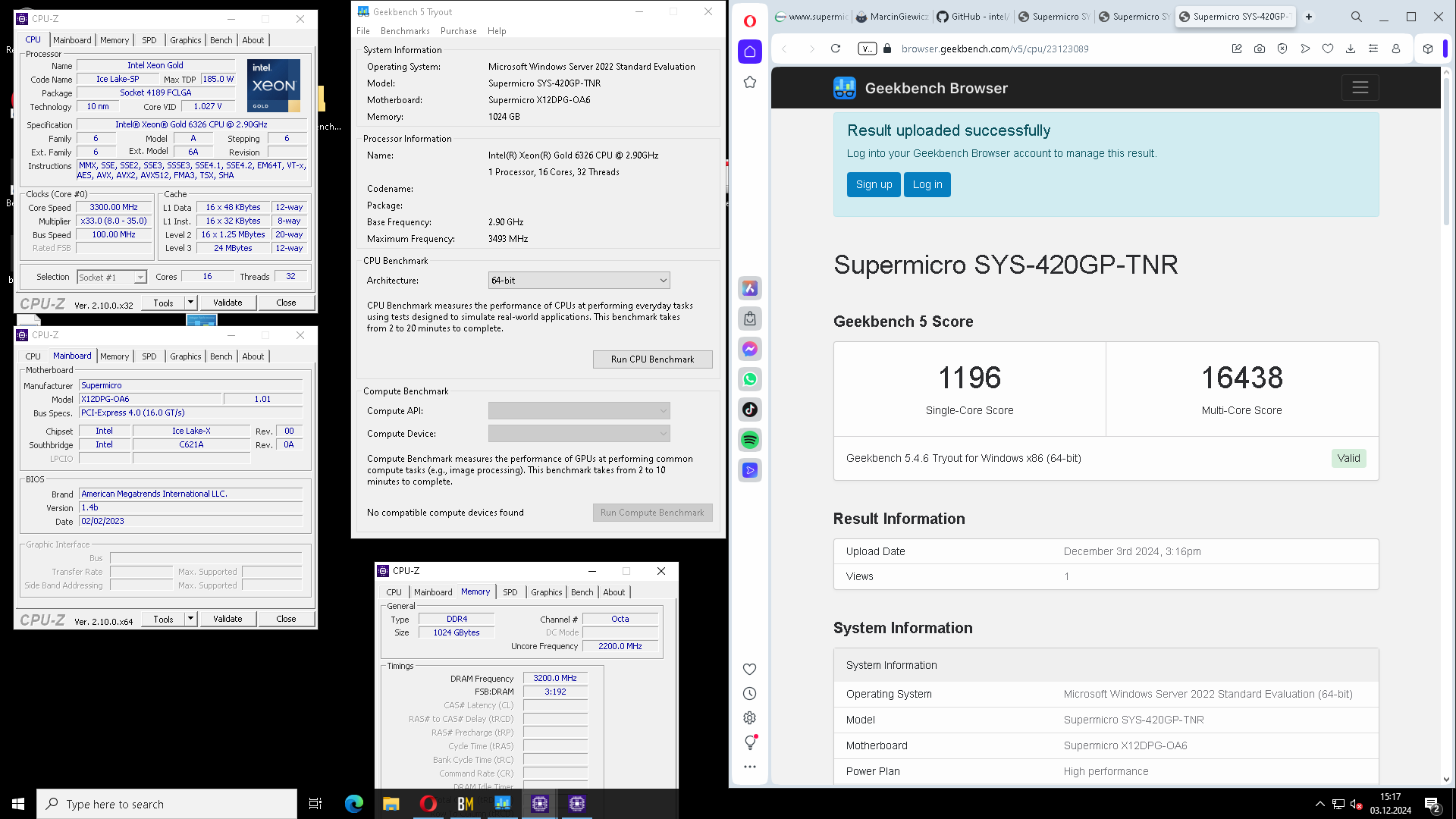Click Geekbench Browser logo icon
1456x819 pixels.
(844, 88)
